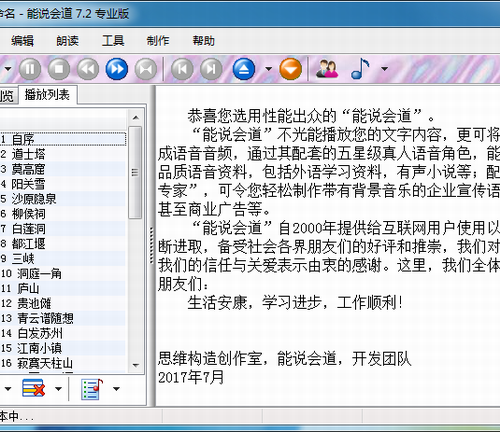Click the line 思维构造创作室 signature
This screenshot has width=500, height=432.
210,359
